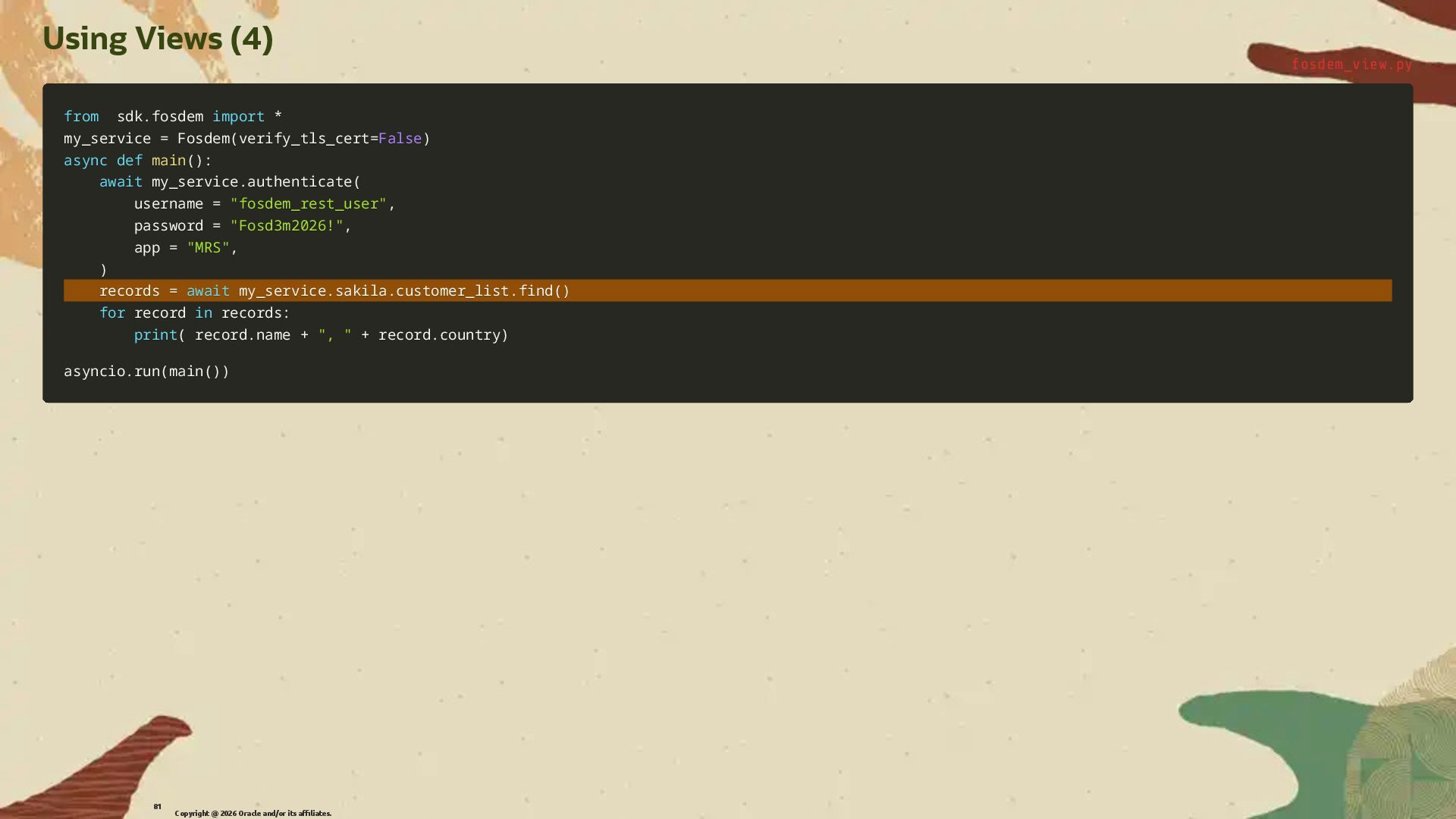1456x819 pixels.
Task: Click the 'for record in records:' line
Action: 194,313
